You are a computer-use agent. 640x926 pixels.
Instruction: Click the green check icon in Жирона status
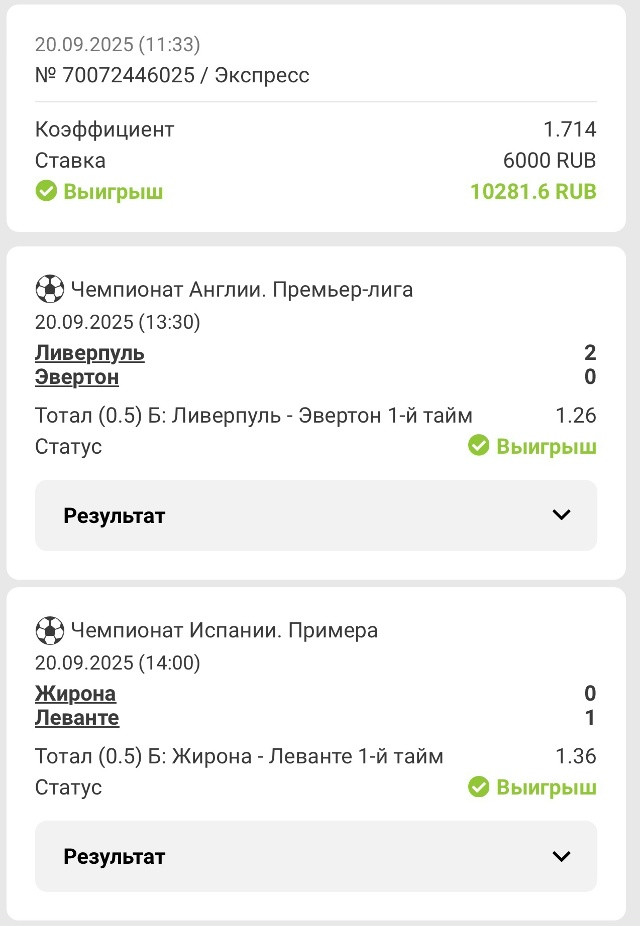pos(478,786)
